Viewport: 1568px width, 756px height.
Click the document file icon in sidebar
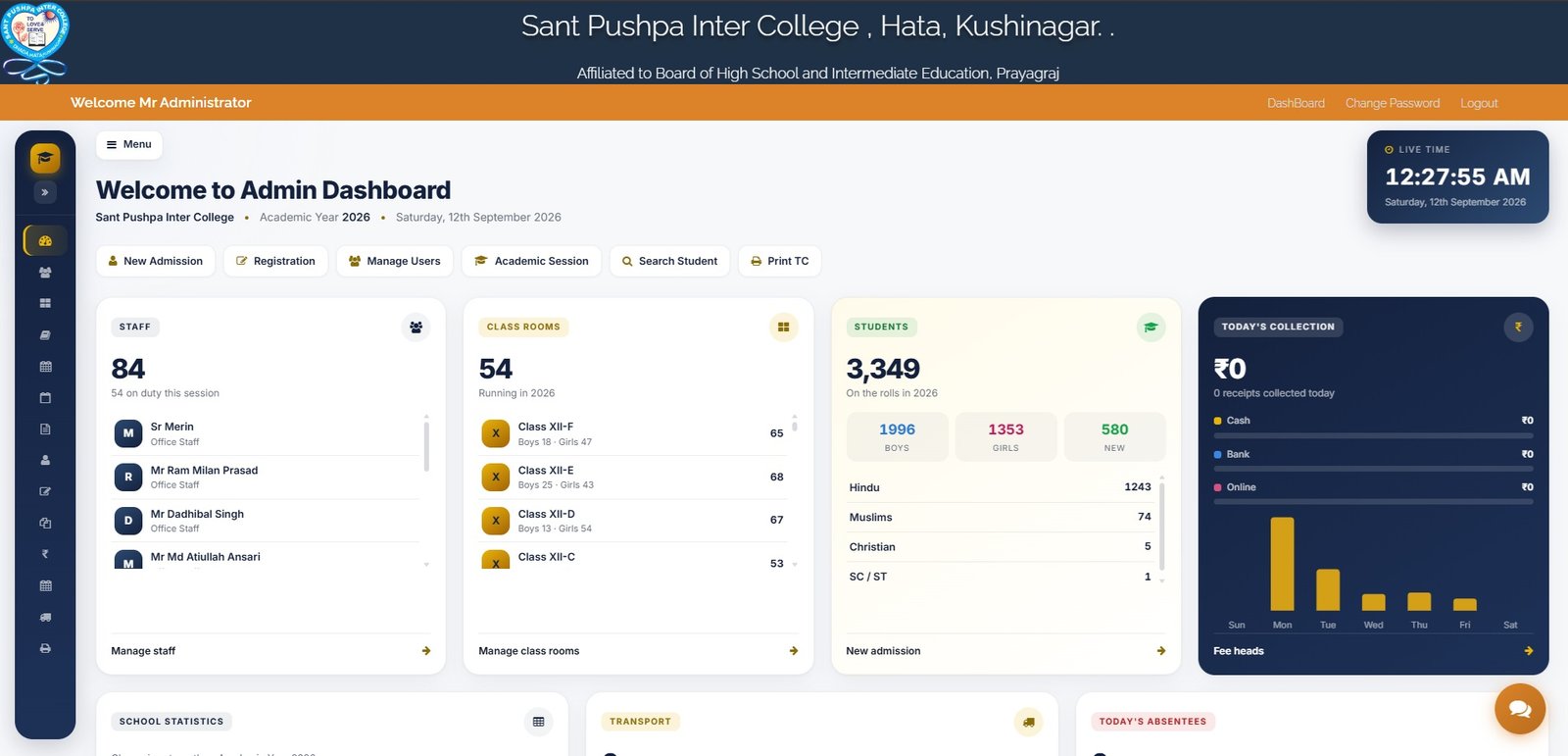tap(45, 428)
